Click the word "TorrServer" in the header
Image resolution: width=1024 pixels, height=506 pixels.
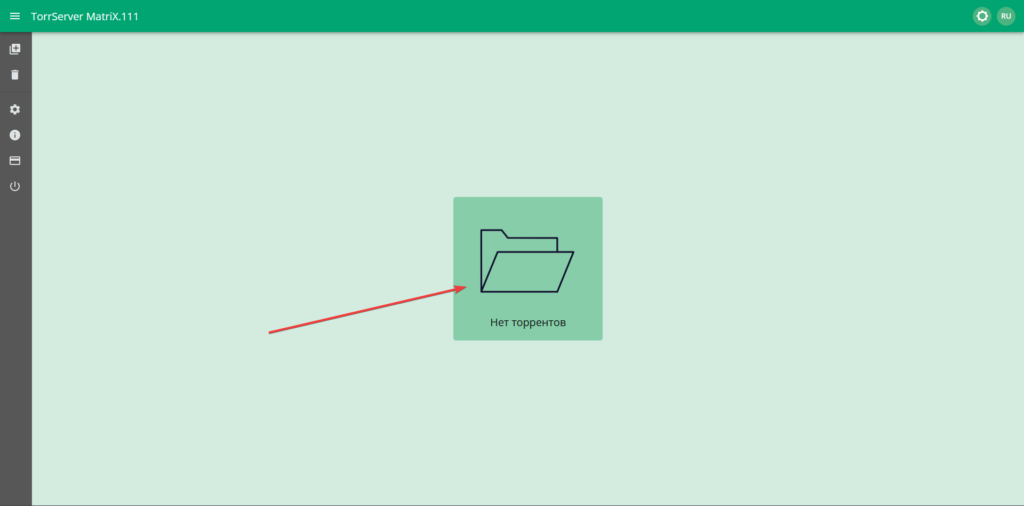click(x=61, y=16)
